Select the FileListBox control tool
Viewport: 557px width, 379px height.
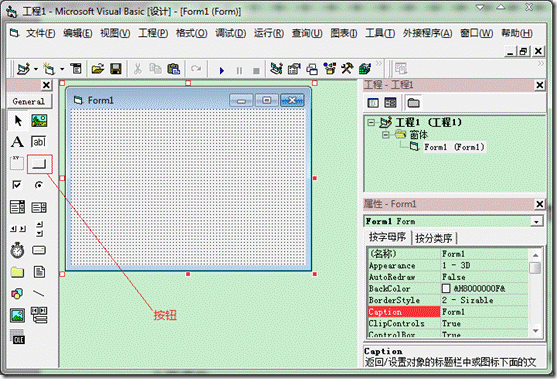(39, 272)
